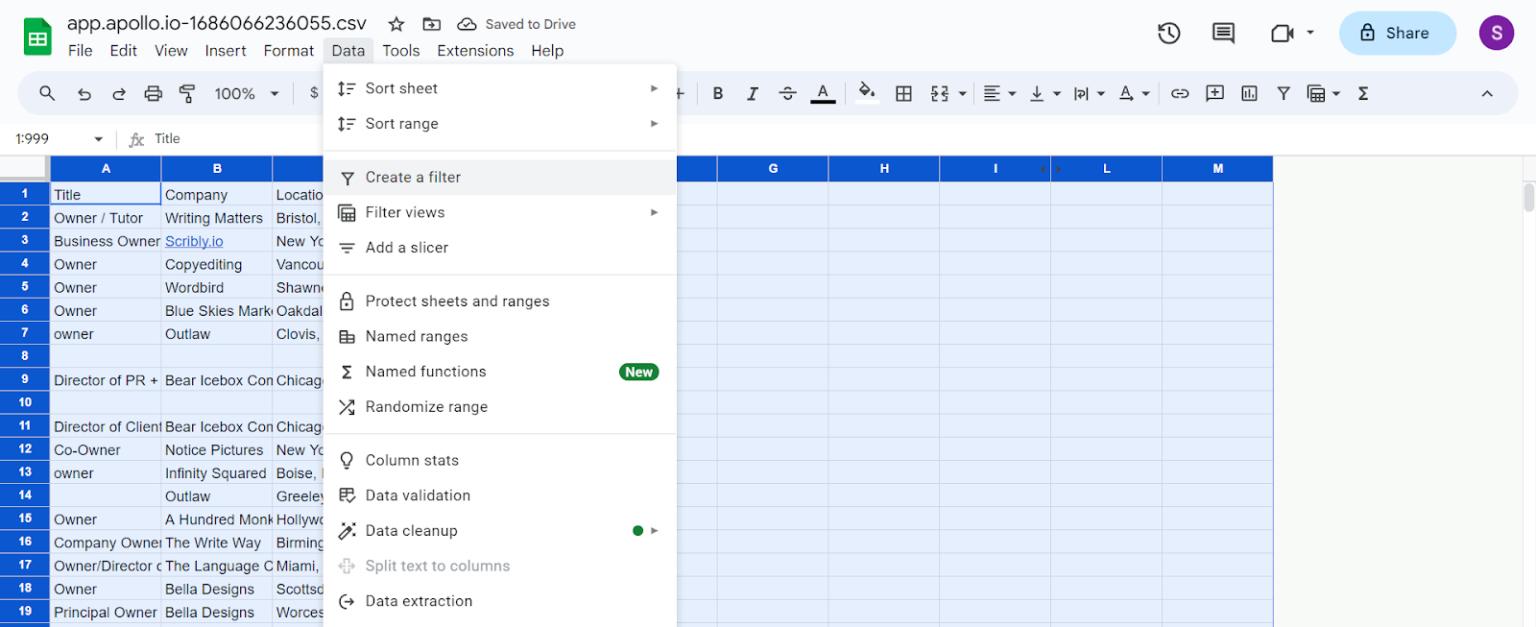Open the functions menu with the sigma icon
1536x627 pixels.
point(1362,93)
